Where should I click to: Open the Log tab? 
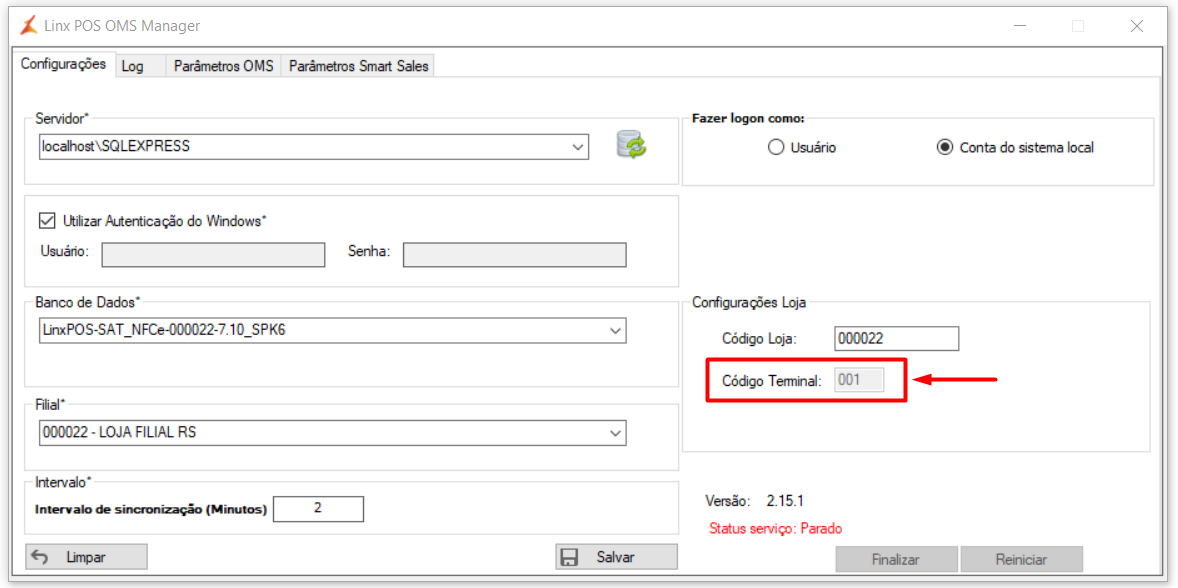pos(140,66)
